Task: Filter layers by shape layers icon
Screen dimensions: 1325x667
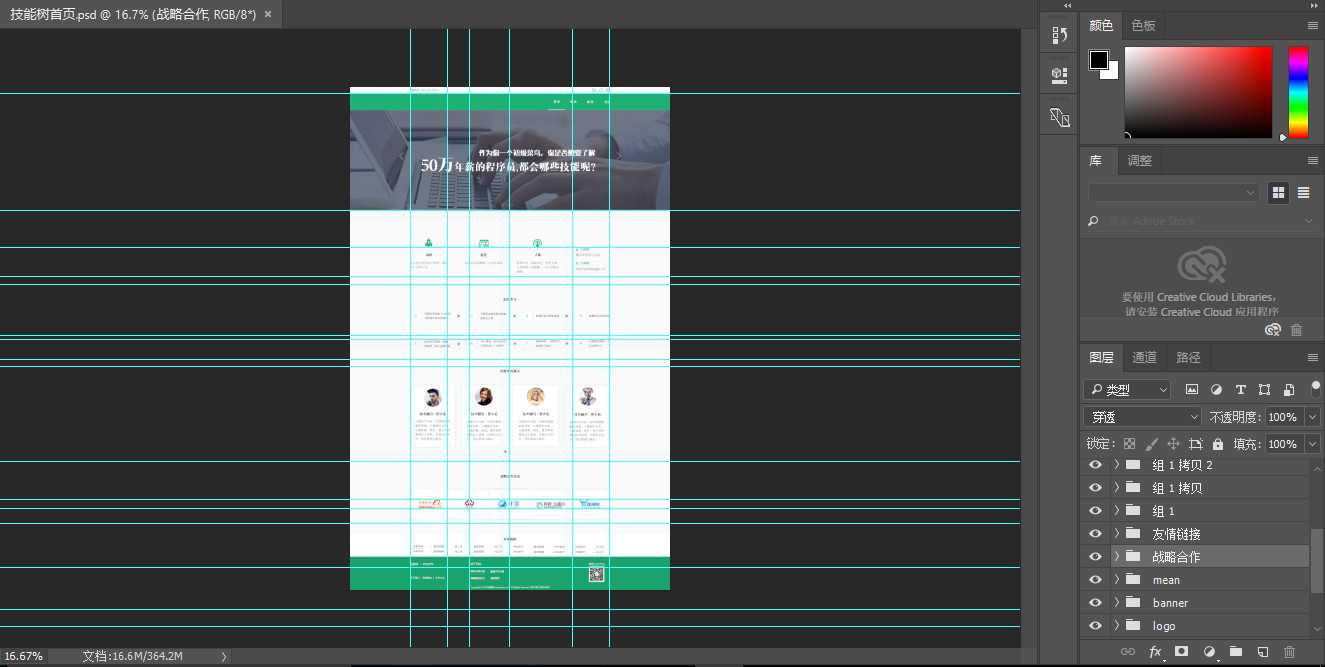Action: [x=1264, y=390]
